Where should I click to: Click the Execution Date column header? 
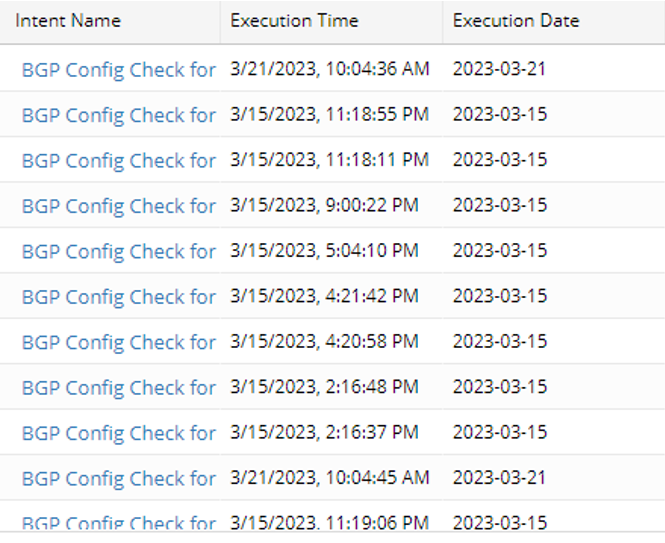coord(516,21)
